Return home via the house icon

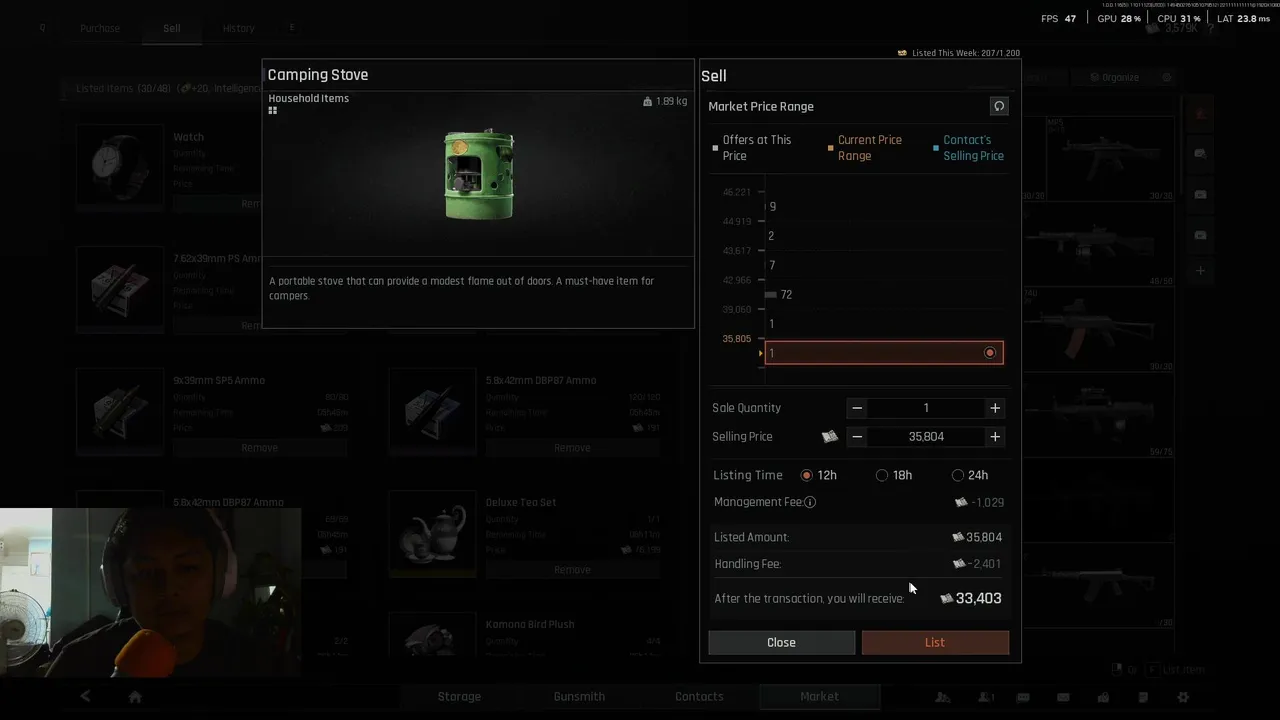135,696
